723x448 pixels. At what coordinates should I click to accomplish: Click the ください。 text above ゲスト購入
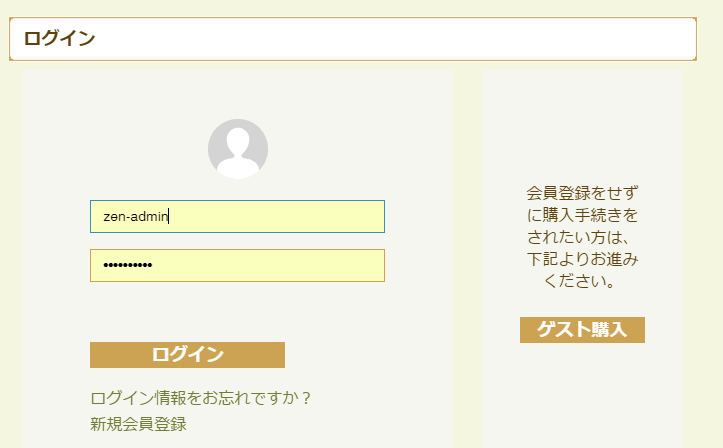tap(579, 281)
